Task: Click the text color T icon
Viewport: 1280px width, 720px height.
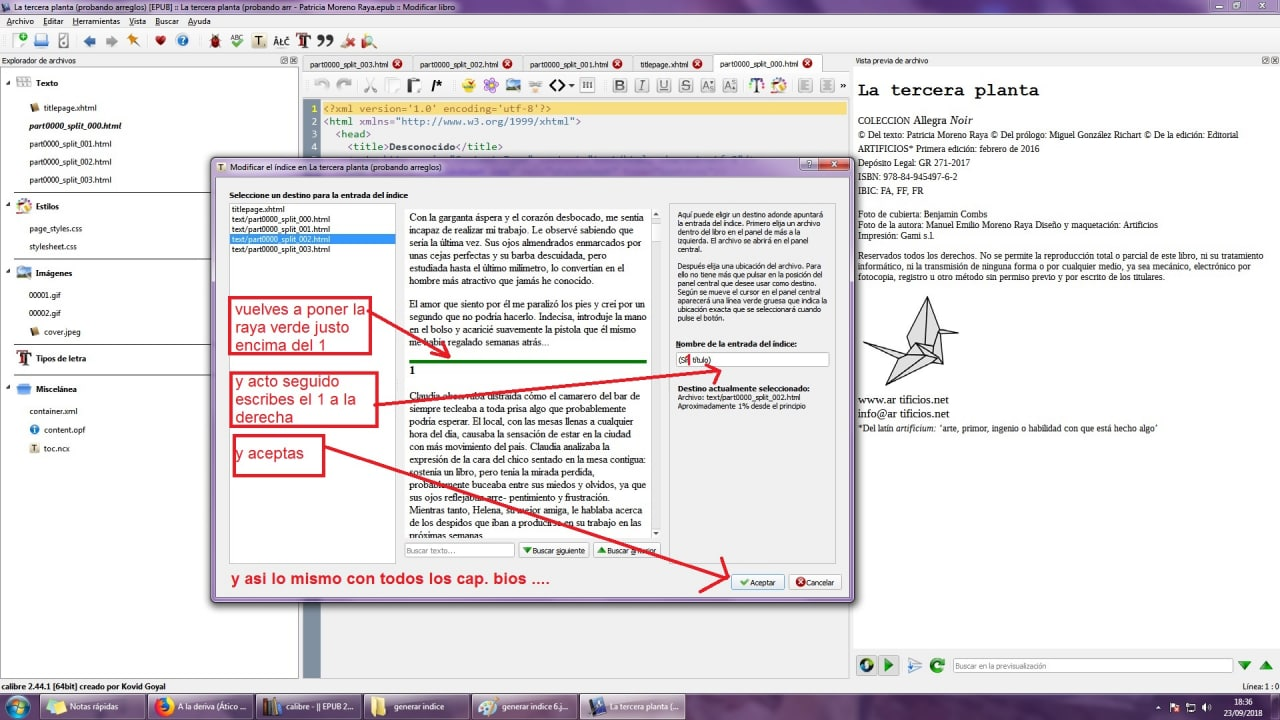Action: 757,85
